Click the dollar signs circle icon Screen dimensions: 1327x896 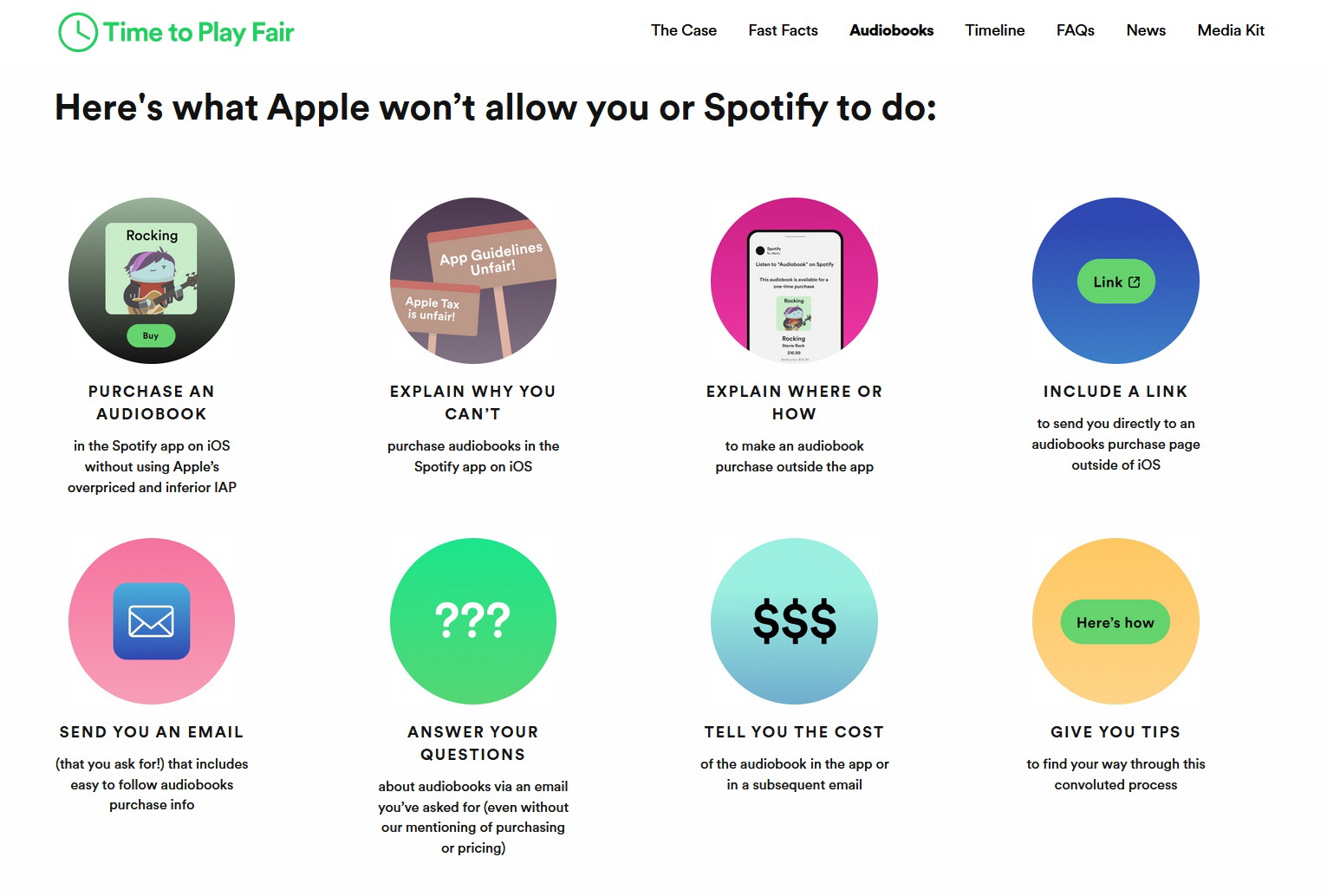tap(794, 621)
